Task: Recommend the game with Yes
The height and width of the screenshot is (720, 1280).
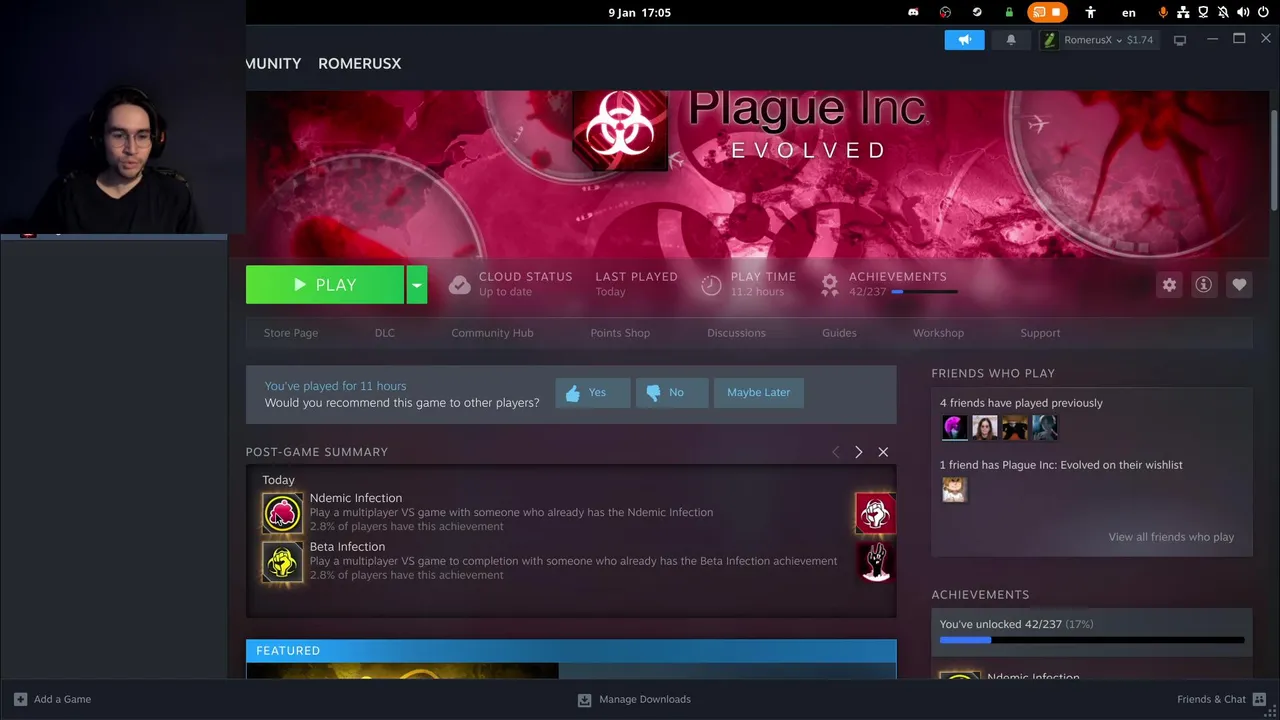Action: (592, 393)
